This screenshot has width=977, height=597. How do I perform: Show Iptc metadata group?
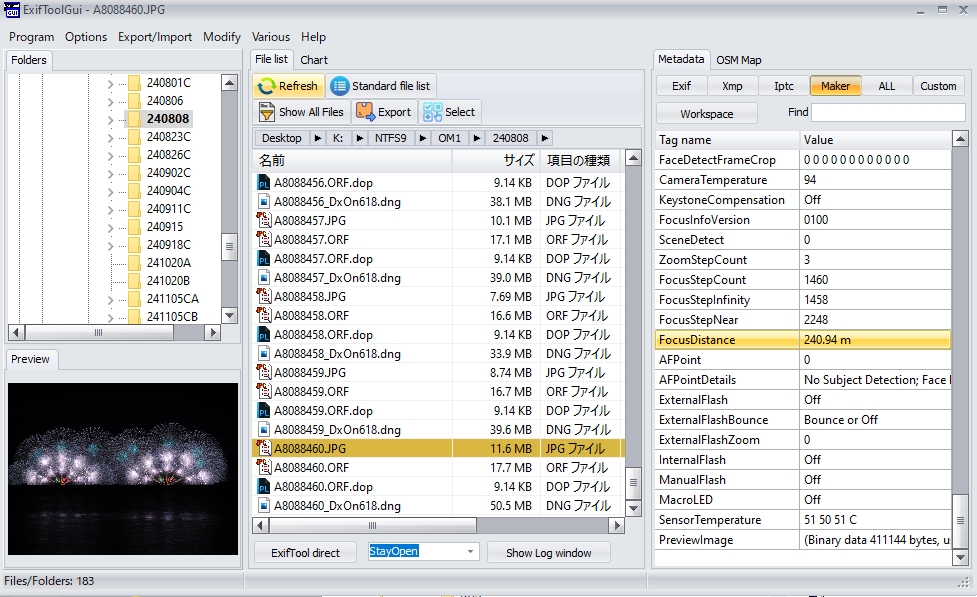click(x=784, y=86)
